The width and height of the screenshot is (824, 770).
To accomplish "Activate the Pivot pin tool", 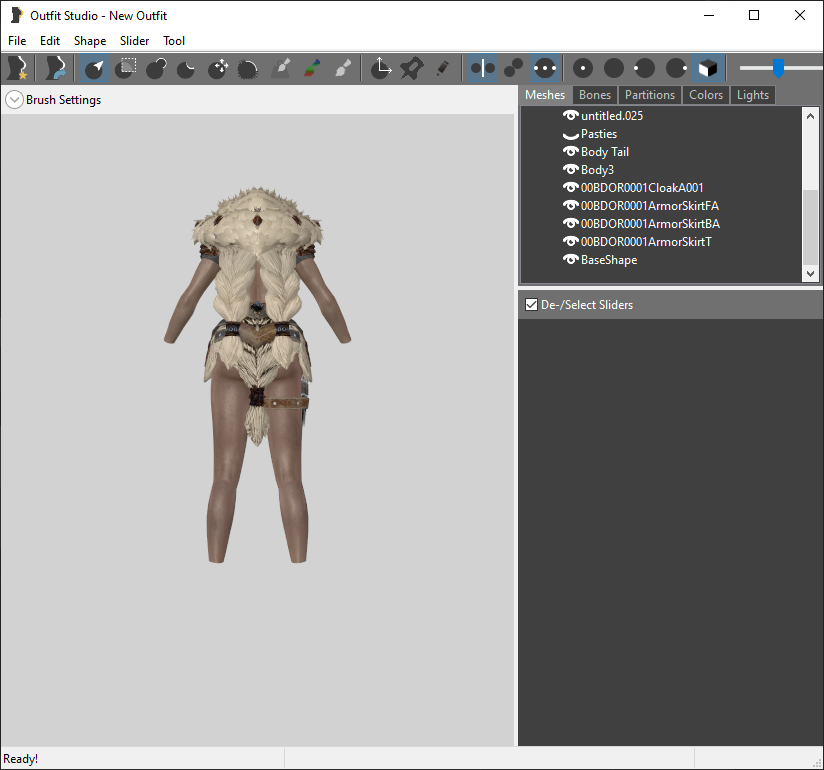I will point(411,68).
